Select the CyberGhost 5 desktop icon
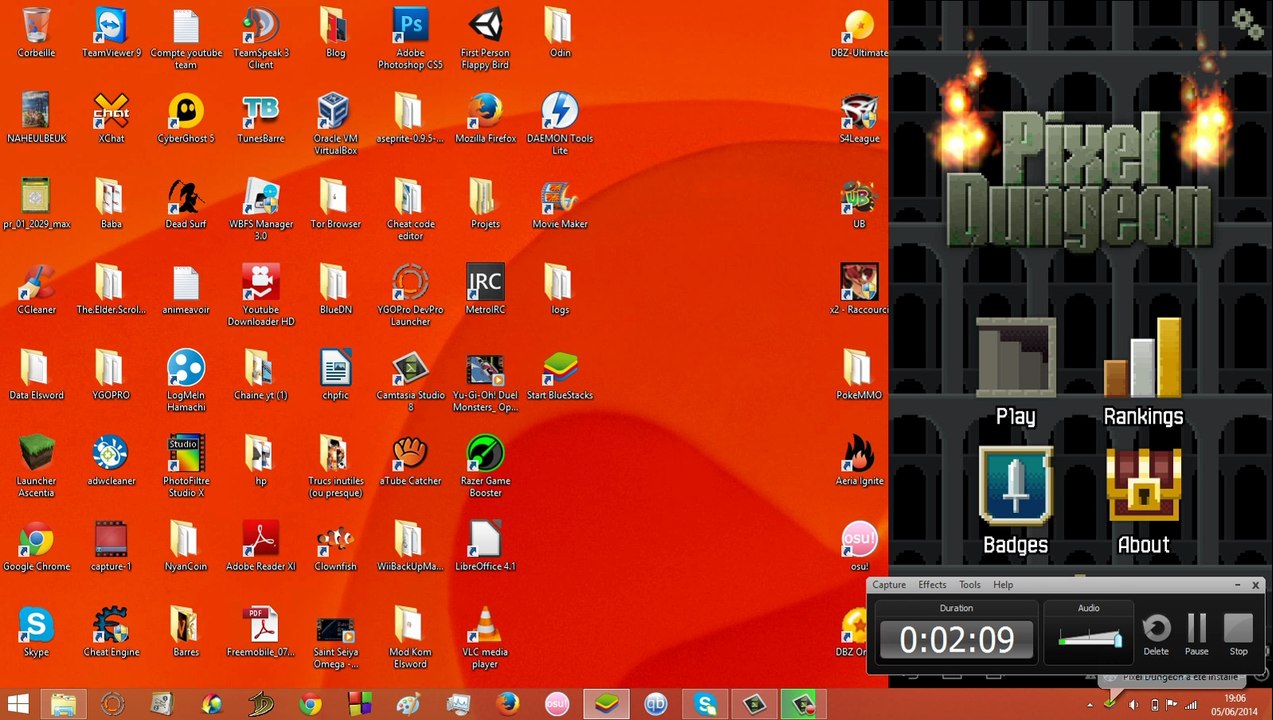Image resolution: width=1273 pixels, height=720 pixels. 186,112
